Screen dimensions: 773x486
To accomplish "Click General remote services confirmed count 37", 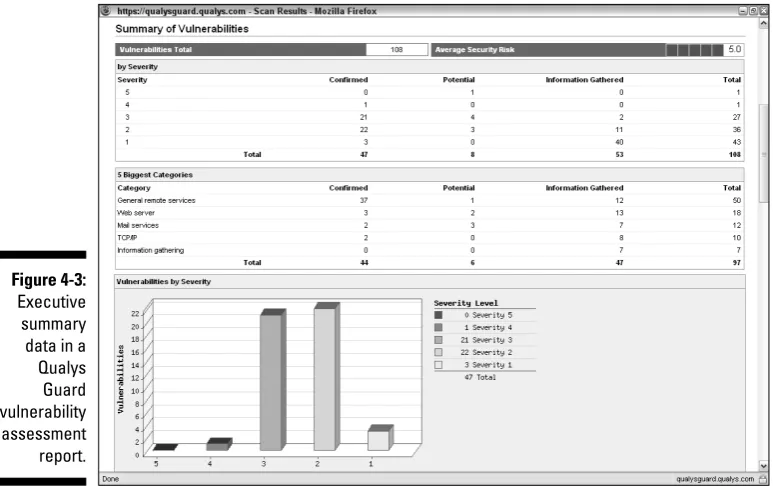I will (x=364, y=200).
